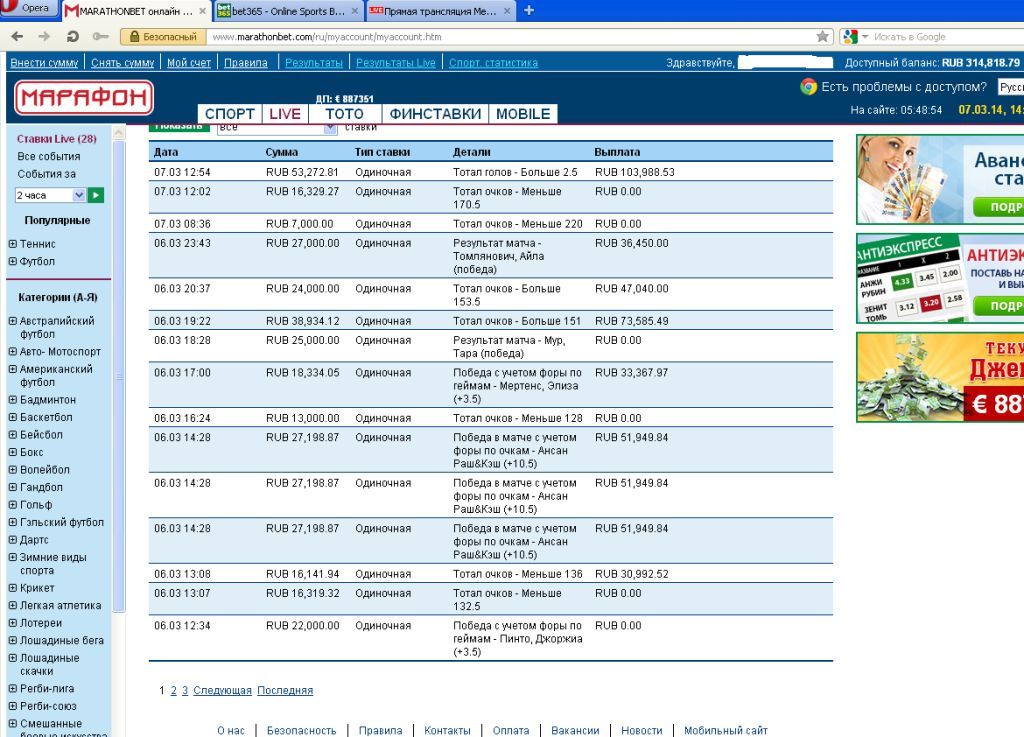Expand the Футбол category
Screen dimensions: 1024x737
pyautogui.click(x=12, y=261)
